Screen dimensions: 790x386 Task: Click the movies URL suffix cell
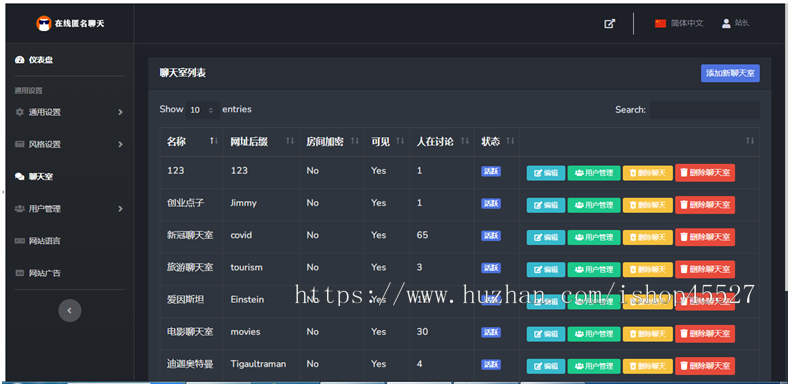(x=245, y=332)
